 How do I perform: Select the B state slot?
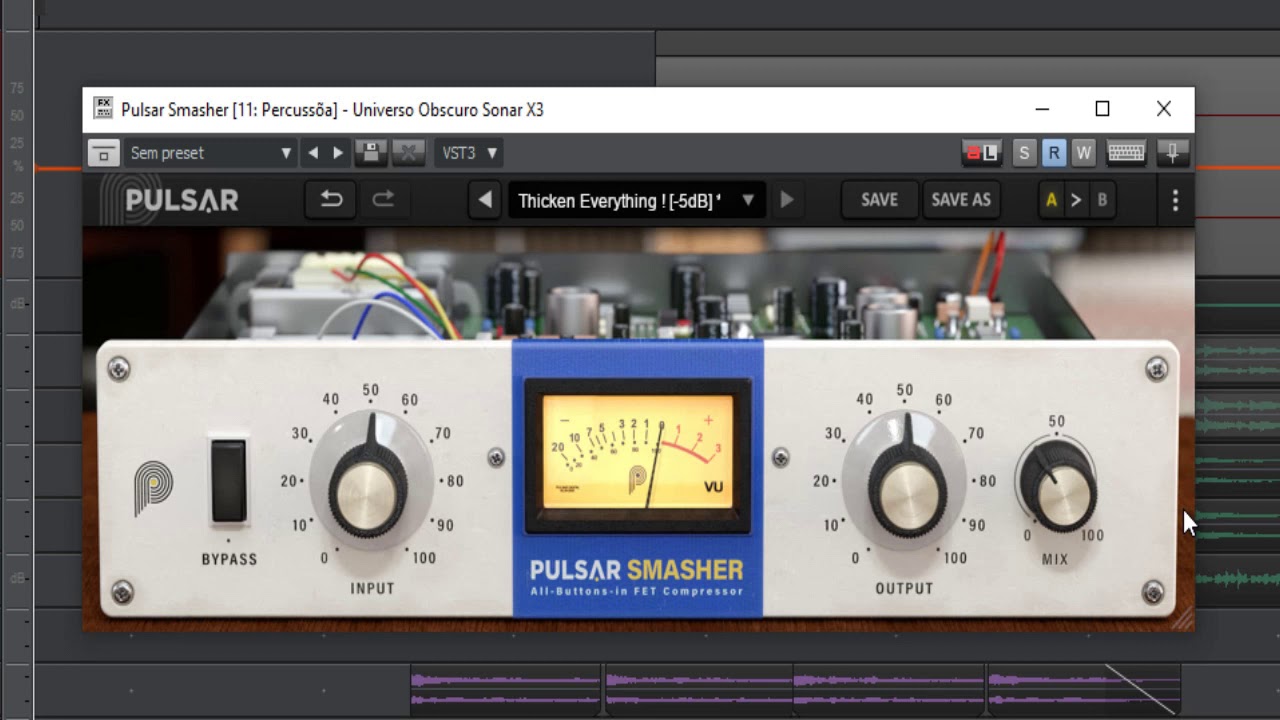pyautogui.click(x=1102, y=200)
